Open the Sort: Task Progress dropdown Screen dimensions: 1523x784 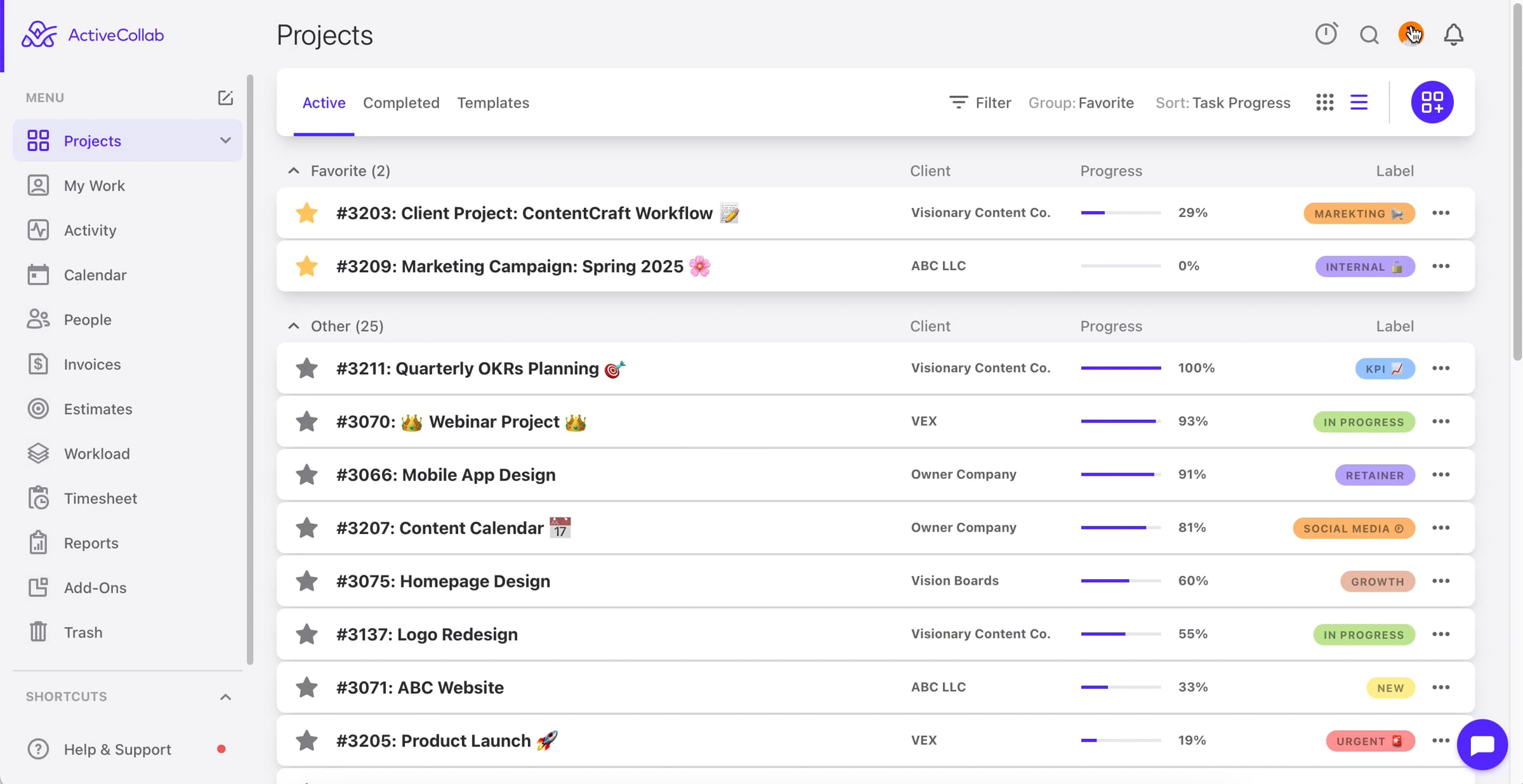pos(1222,103)
